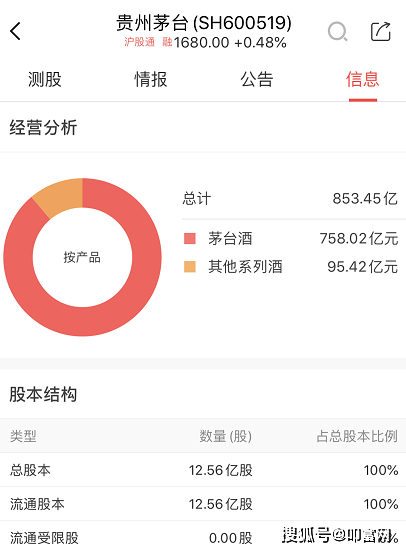This screenshot has width=406, height=552.
Task: Tap the stock title 贵州茅台 (SH600519)
Action: click(204, 23)
